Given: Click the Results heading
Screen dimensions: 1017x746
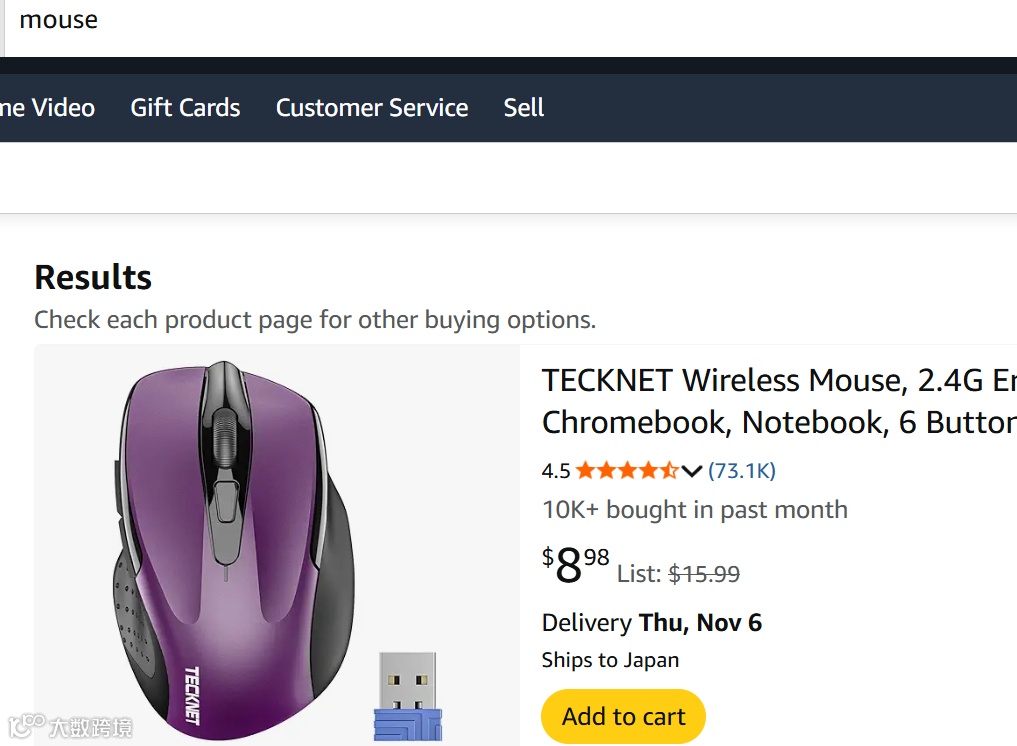Looking at the screenshot, I should tap(93, 277).
